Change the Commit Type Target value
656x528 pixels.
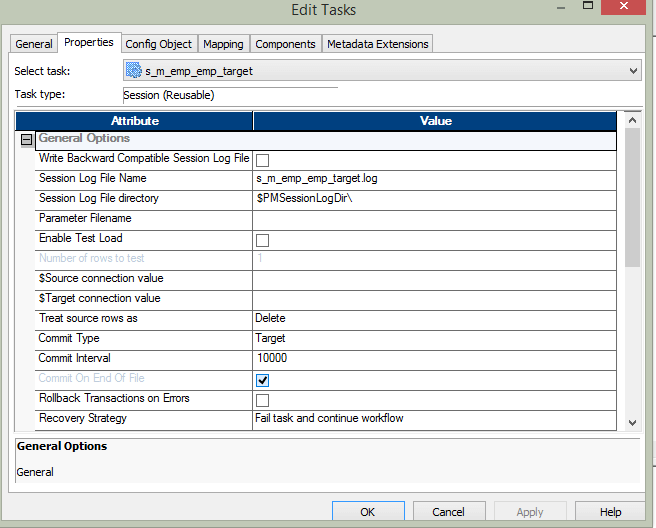point(434,338)
